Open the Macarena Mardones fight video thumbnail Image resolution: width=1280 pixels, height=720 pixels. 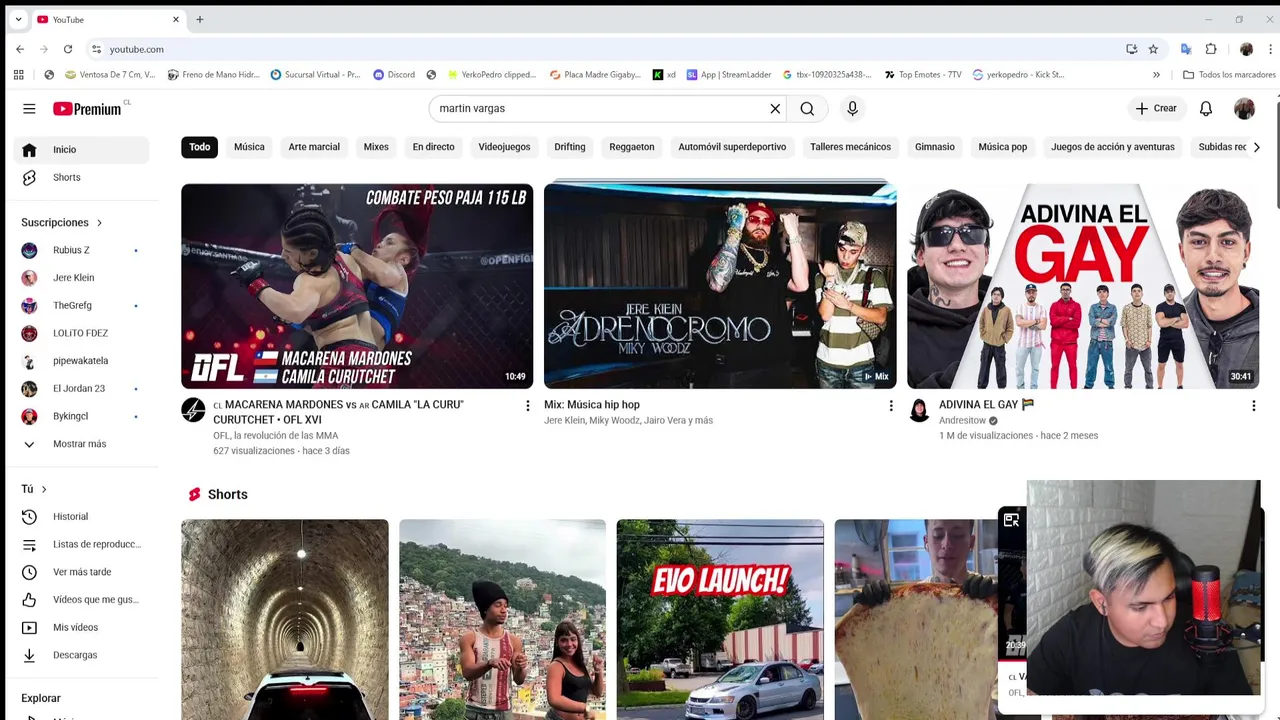click(x=357, y=286)
